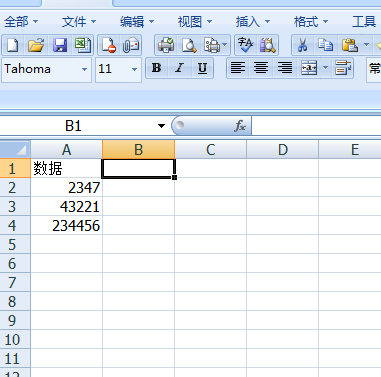
Task: Select column C header
Action: [x=210, y=150]
